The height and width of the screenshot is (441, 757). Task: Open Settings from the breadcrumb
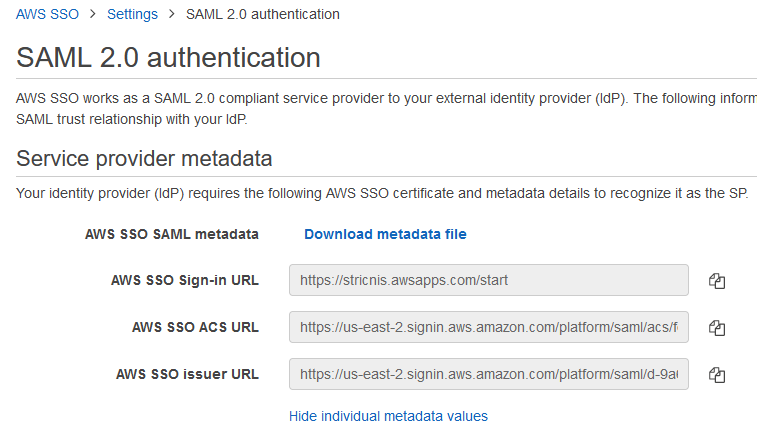point(133,14)
